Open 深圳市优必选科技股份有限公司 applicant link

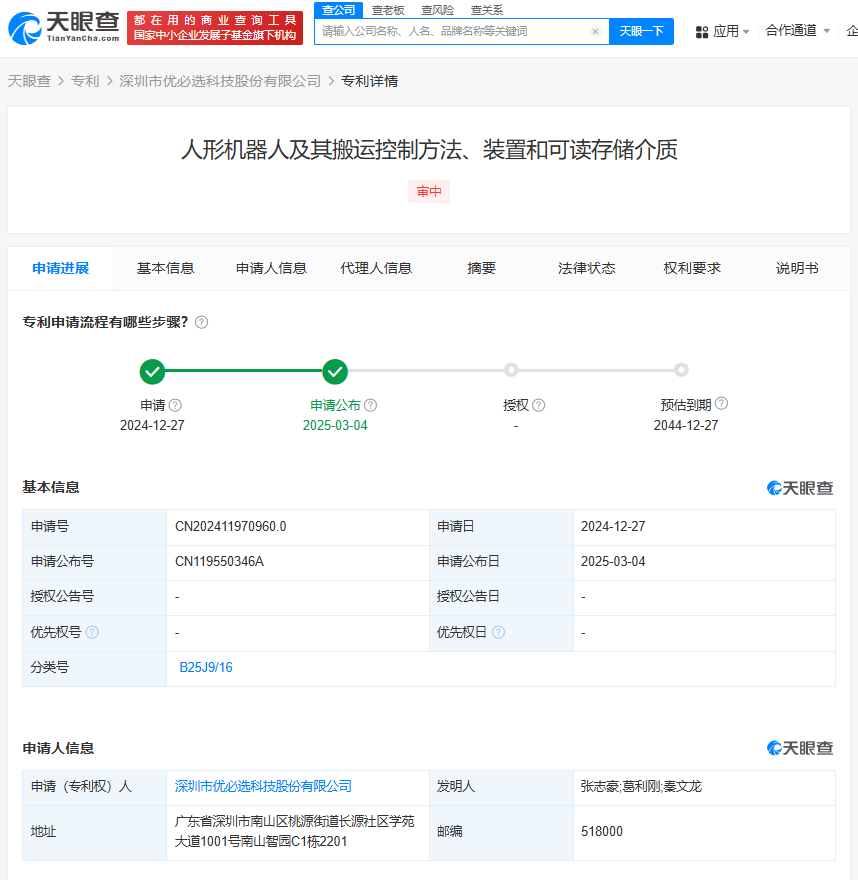[263, 786]
